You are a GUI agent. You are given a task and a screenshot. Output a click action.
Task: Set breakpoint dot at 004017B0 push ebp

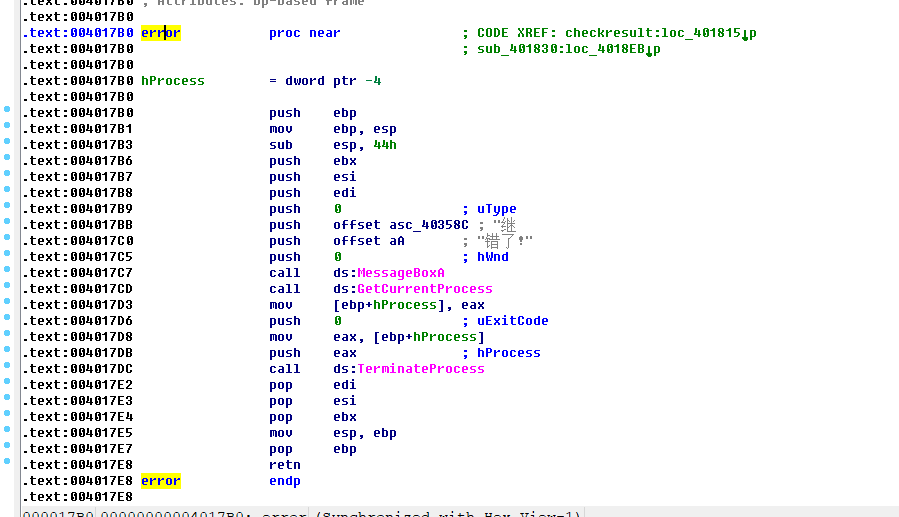[7, 109]
